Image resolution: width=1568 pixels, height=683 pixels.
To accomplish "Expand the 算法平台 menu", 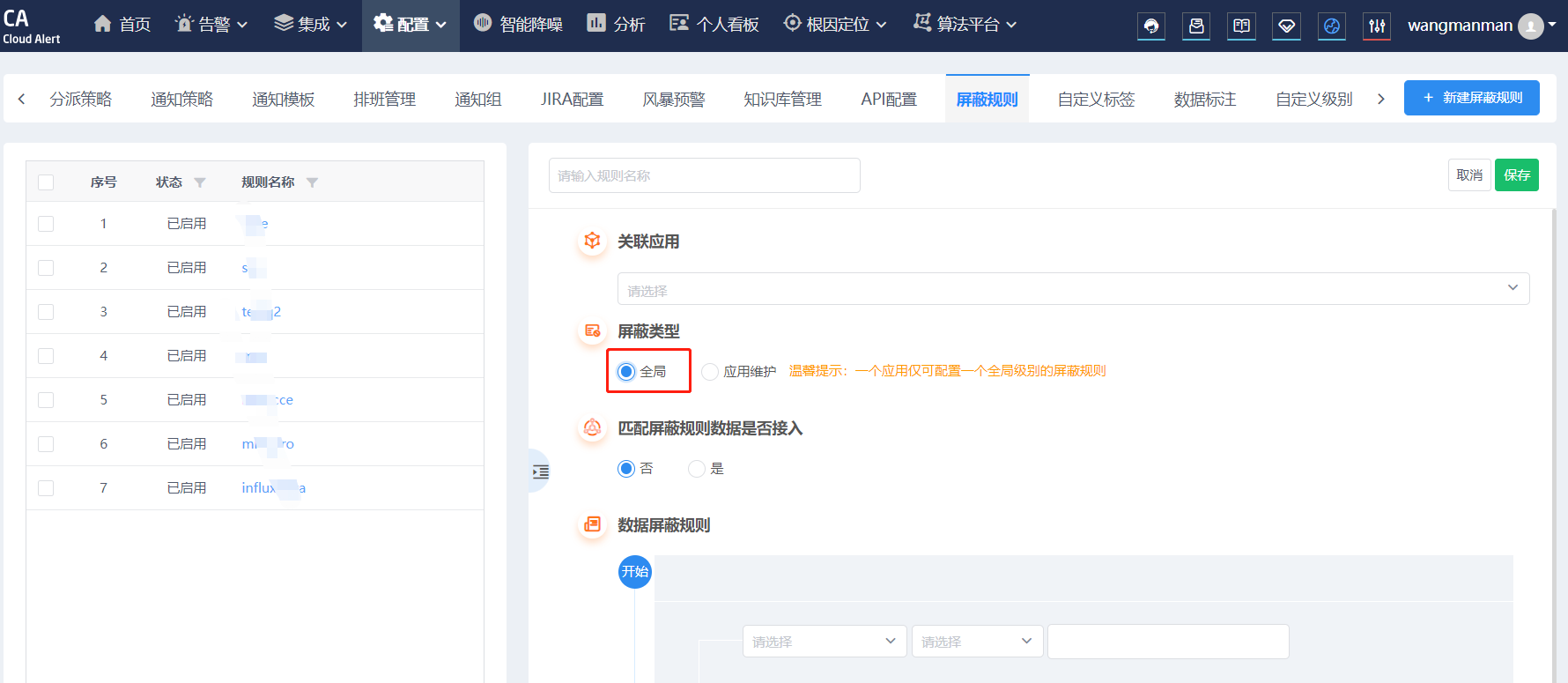I will pos(1011,26).
